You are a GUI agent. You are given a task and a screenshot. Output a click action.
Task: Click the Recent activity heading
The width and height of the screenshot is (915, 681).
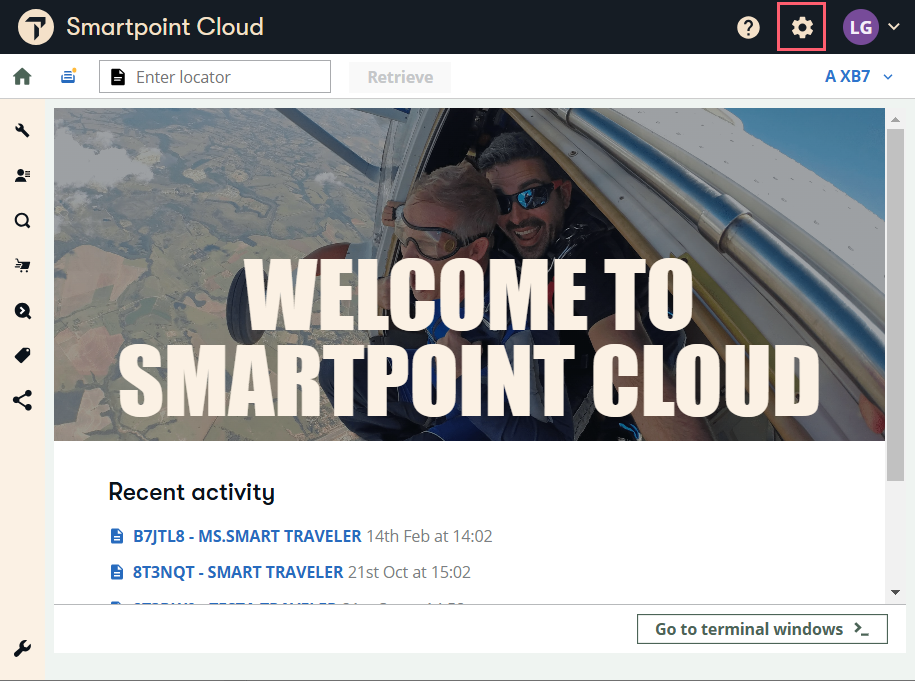pos(191,492)
